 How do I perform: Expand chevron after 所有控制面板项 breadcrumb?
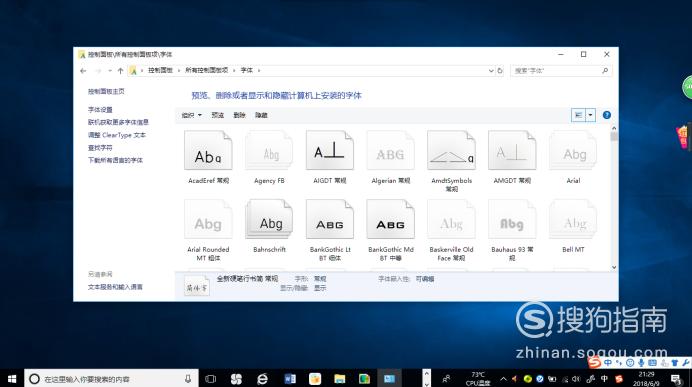234,70
